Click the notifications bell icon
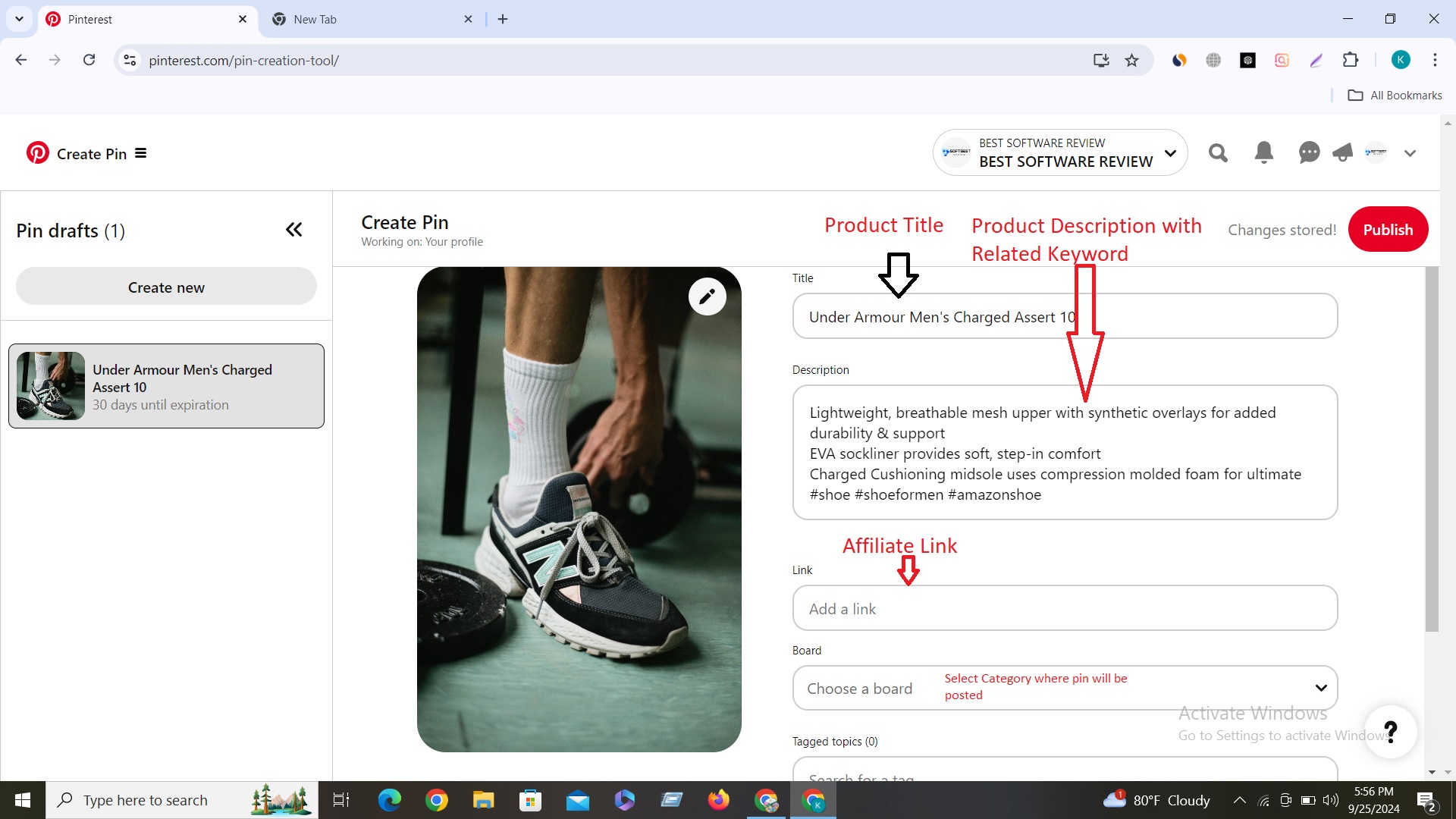This screenshot has height=819, width=1456. 1264,153
